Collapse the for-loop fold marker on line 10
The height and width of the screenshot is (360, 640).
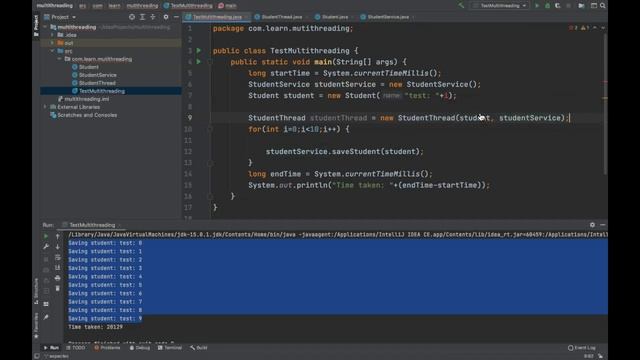[x=210, y=129]
